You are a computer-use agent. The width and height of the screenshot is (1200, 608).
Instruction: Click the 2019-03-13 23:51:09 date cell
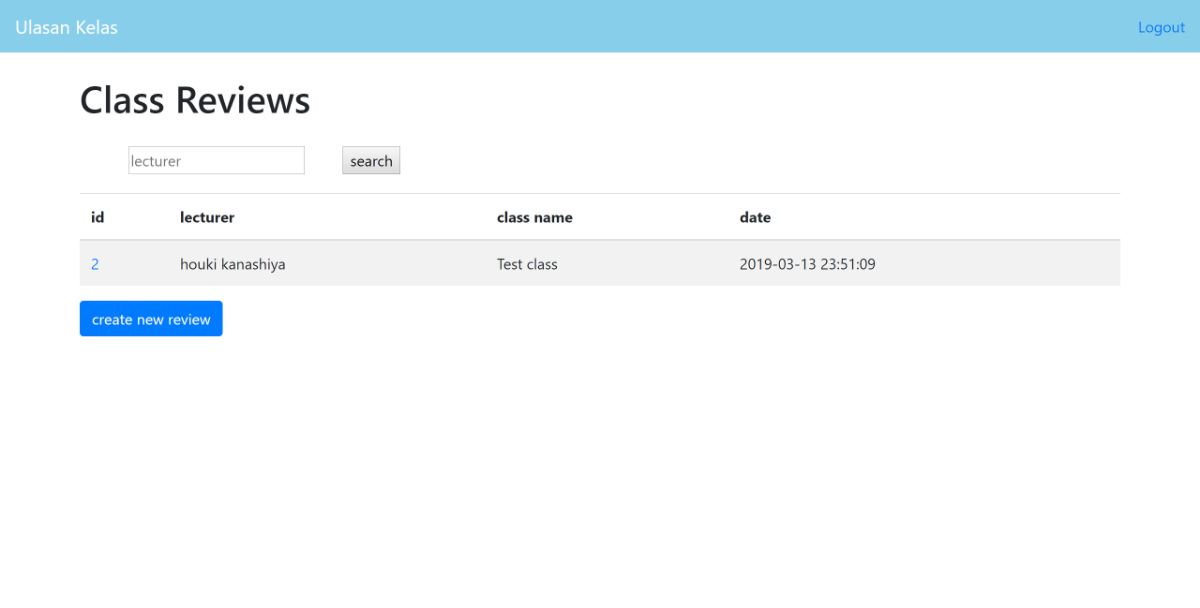pyautogui.click(x=807, y=264)
